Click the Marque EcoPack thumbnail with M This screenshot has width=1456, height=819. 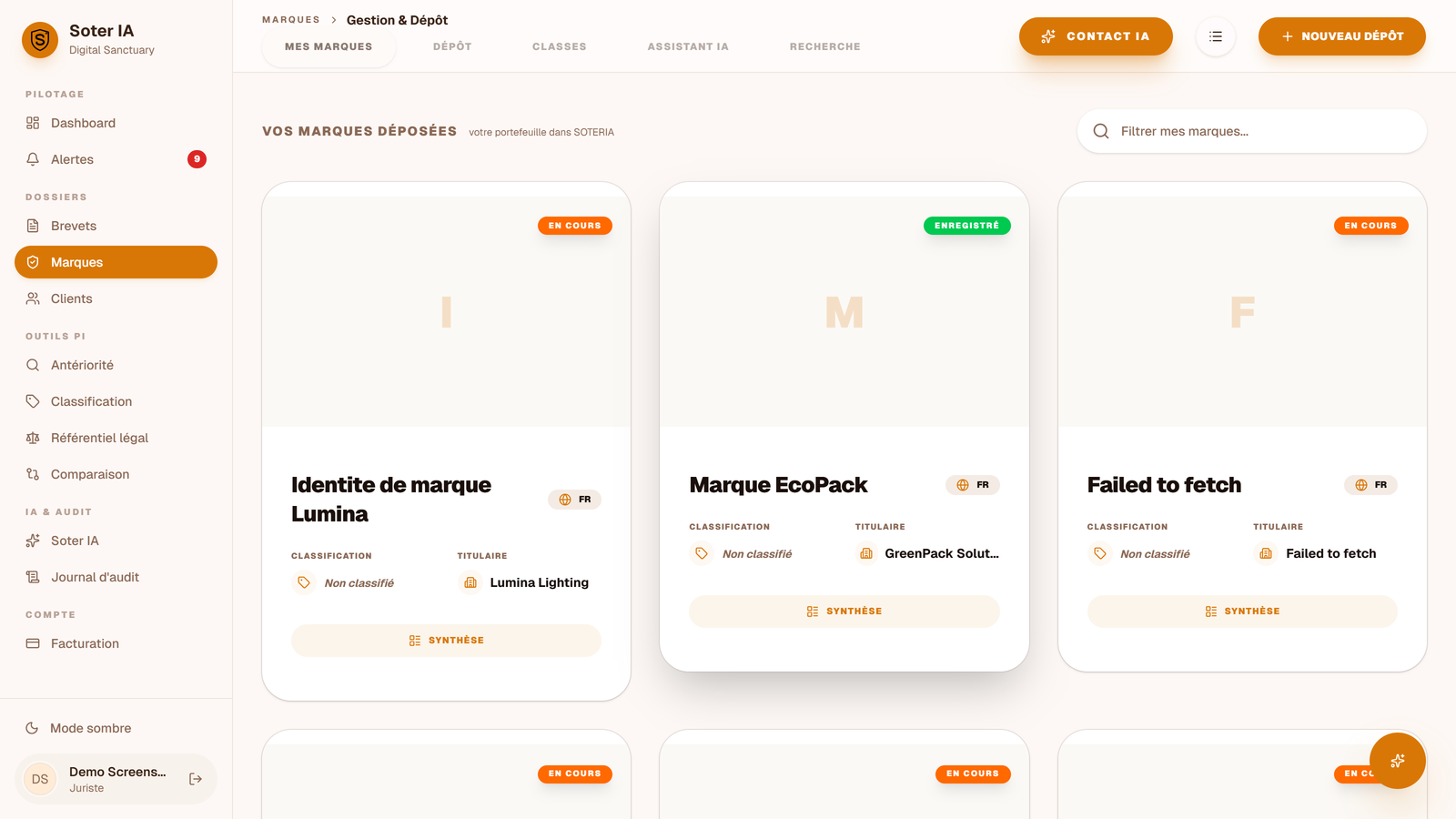tap(844, 312)
